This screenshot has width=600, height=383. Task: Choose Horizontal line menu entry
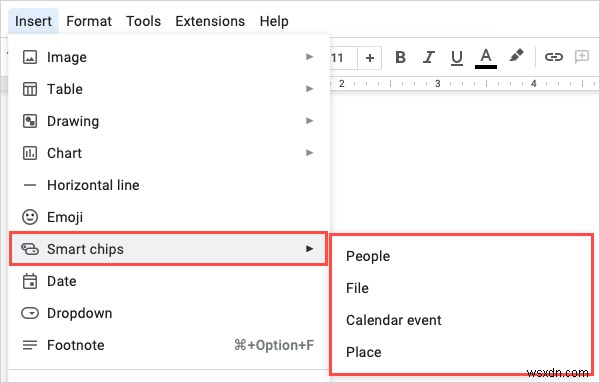click(x=169, y=185)
